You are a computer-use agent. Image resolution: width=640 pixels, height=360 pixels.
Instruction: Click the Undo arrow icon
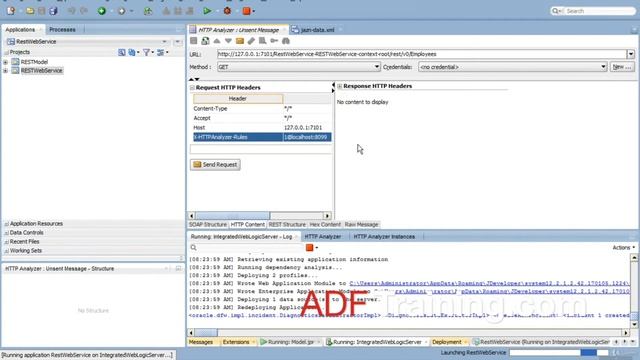(x=72, y=11)
